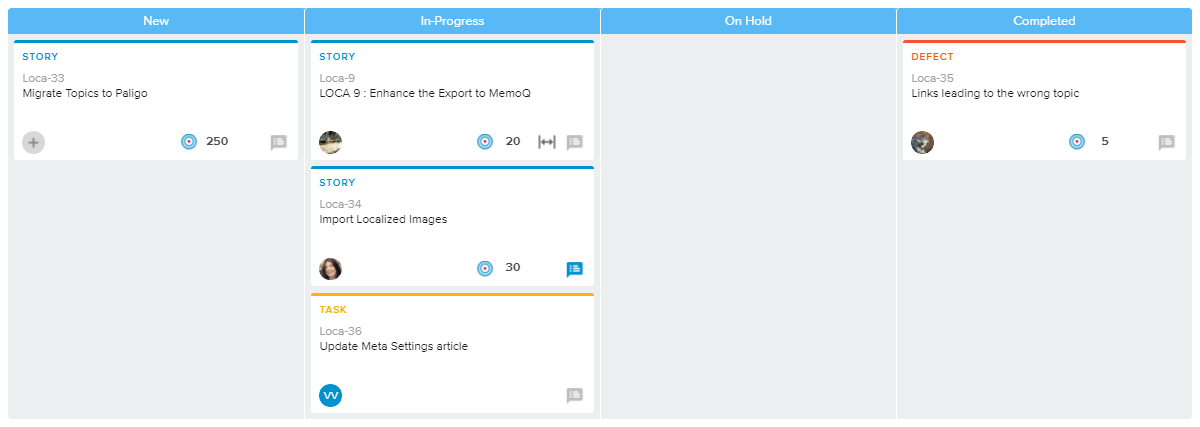Click the assignee photo on Loca-34 card
Screen dimensions: 1200x427
[x=331, y=268]
